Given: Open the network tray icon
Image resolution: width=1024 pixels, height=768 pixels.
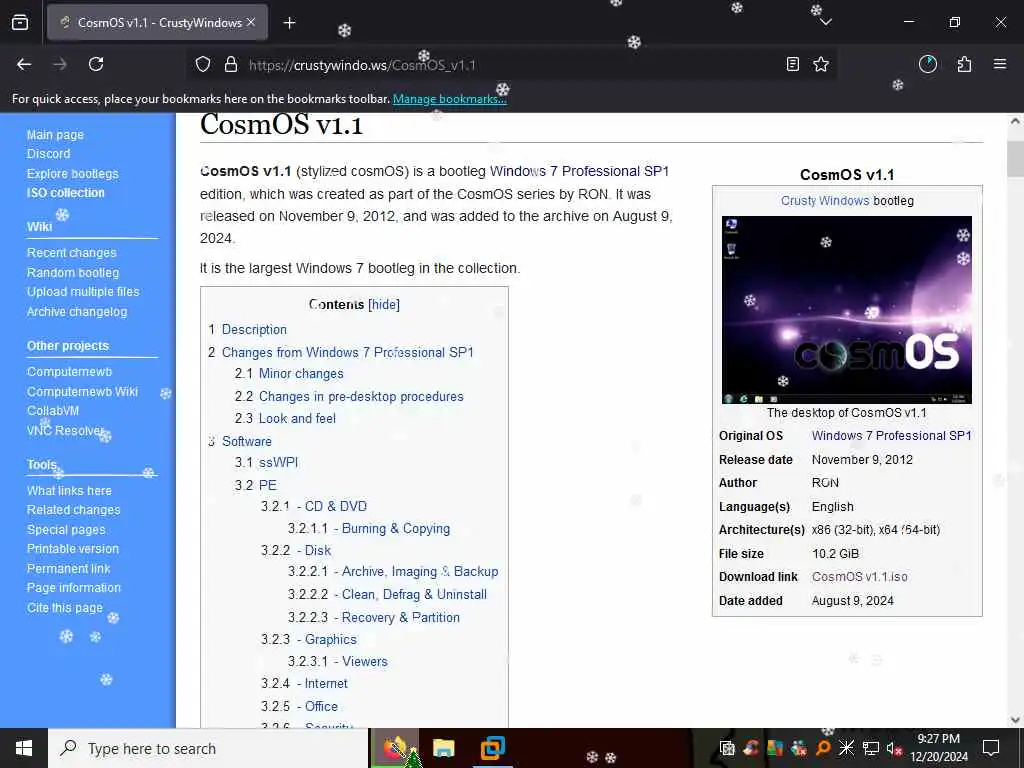Looking at the screenshot, I should [871, 748].
